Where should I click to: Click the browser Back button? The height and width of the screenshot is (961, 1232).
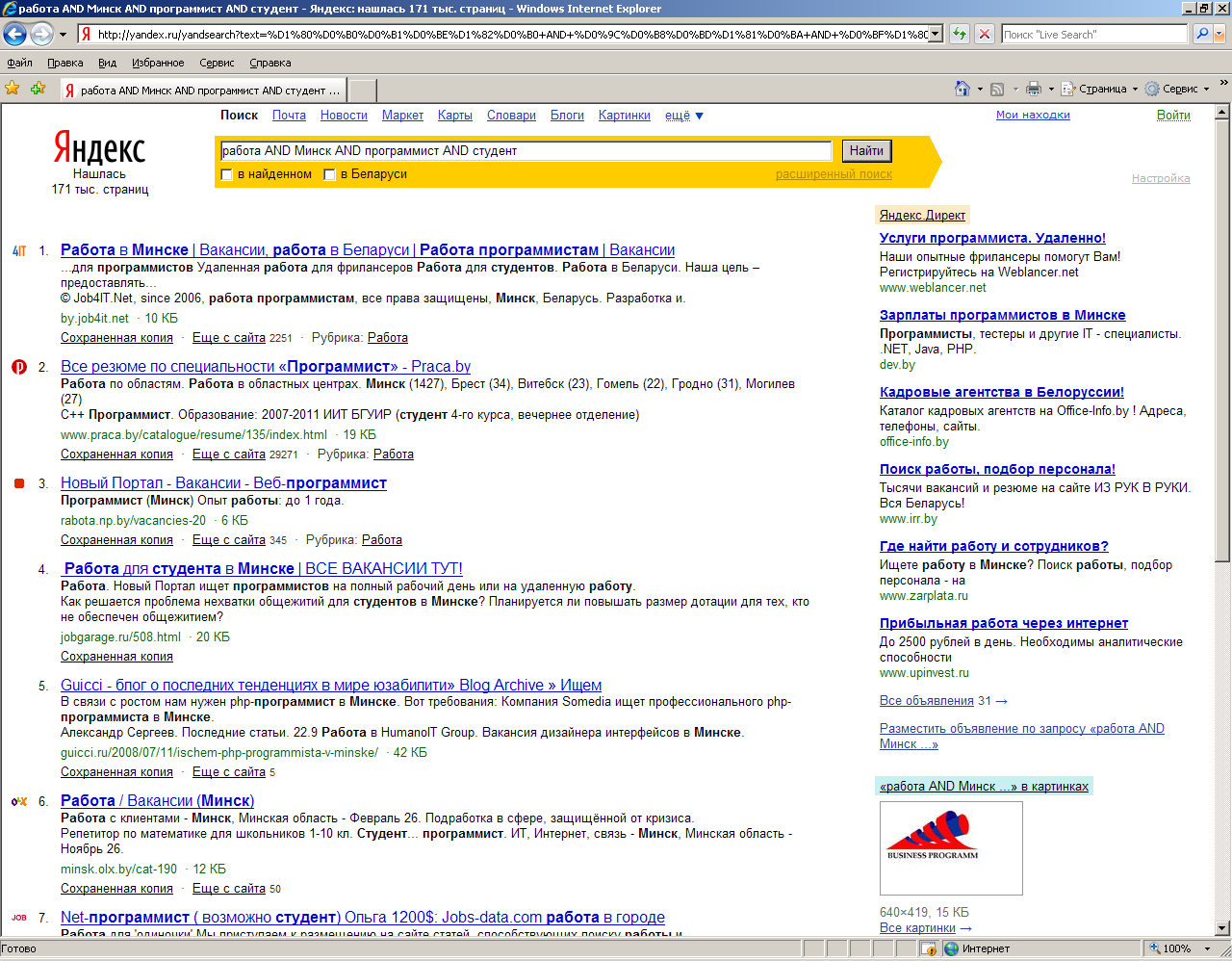[14, 35]
